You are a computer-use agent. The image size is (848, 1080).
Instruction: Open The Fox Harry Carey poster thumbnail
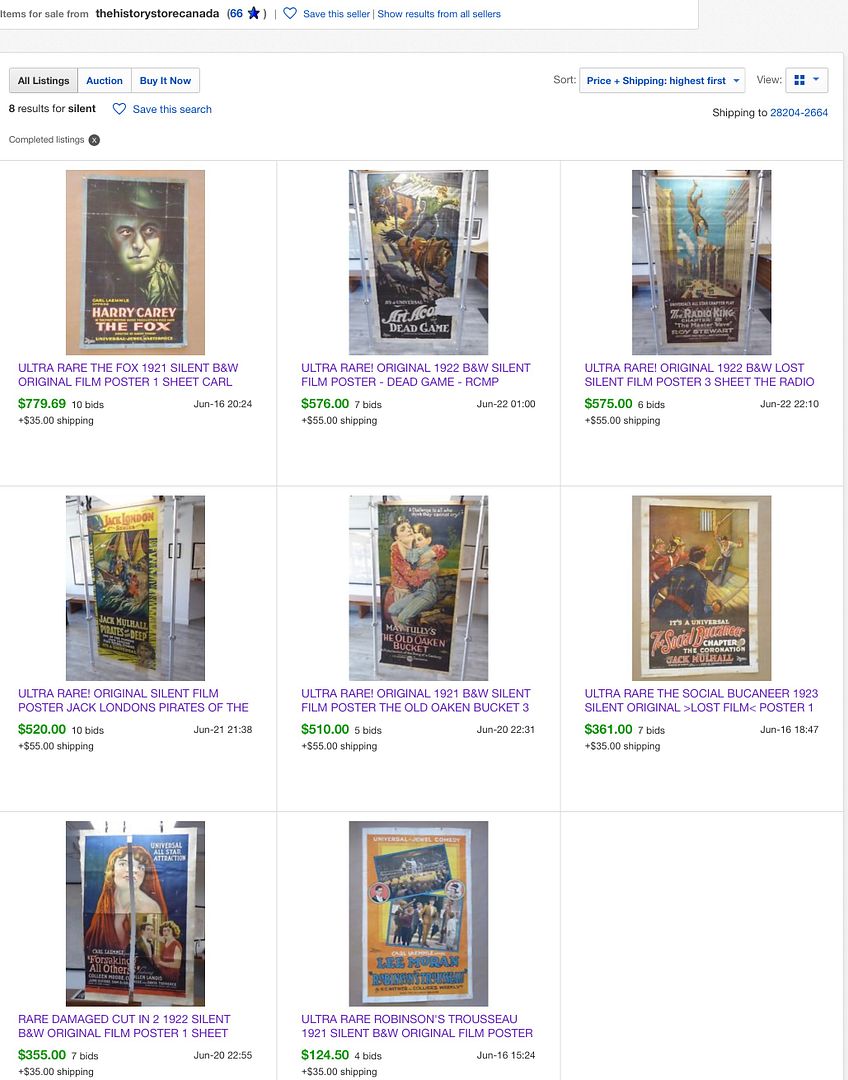click(135, 262)
